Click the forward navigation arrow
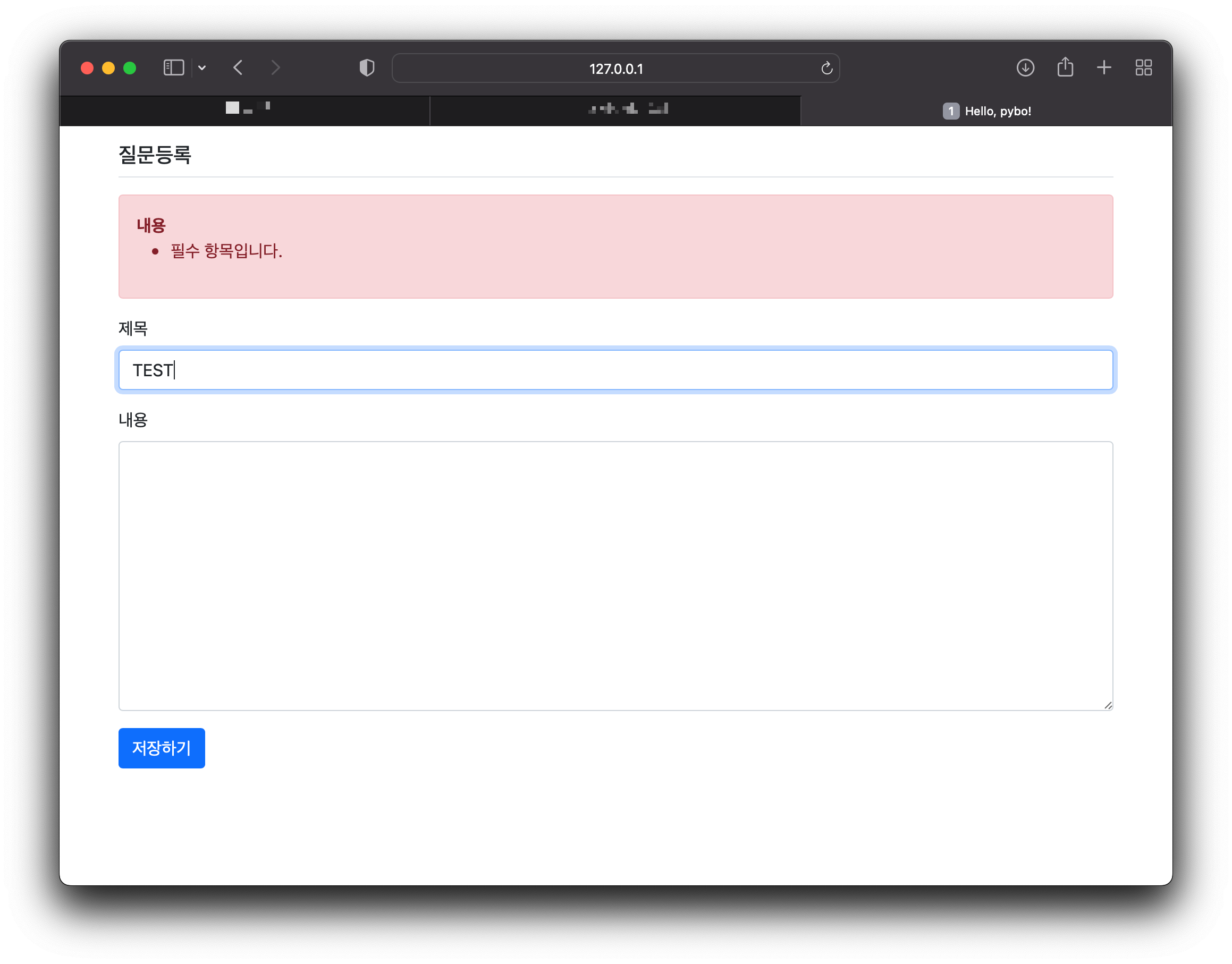The width and height of the screenshot is (1232, 964). [x=275, y=67]
